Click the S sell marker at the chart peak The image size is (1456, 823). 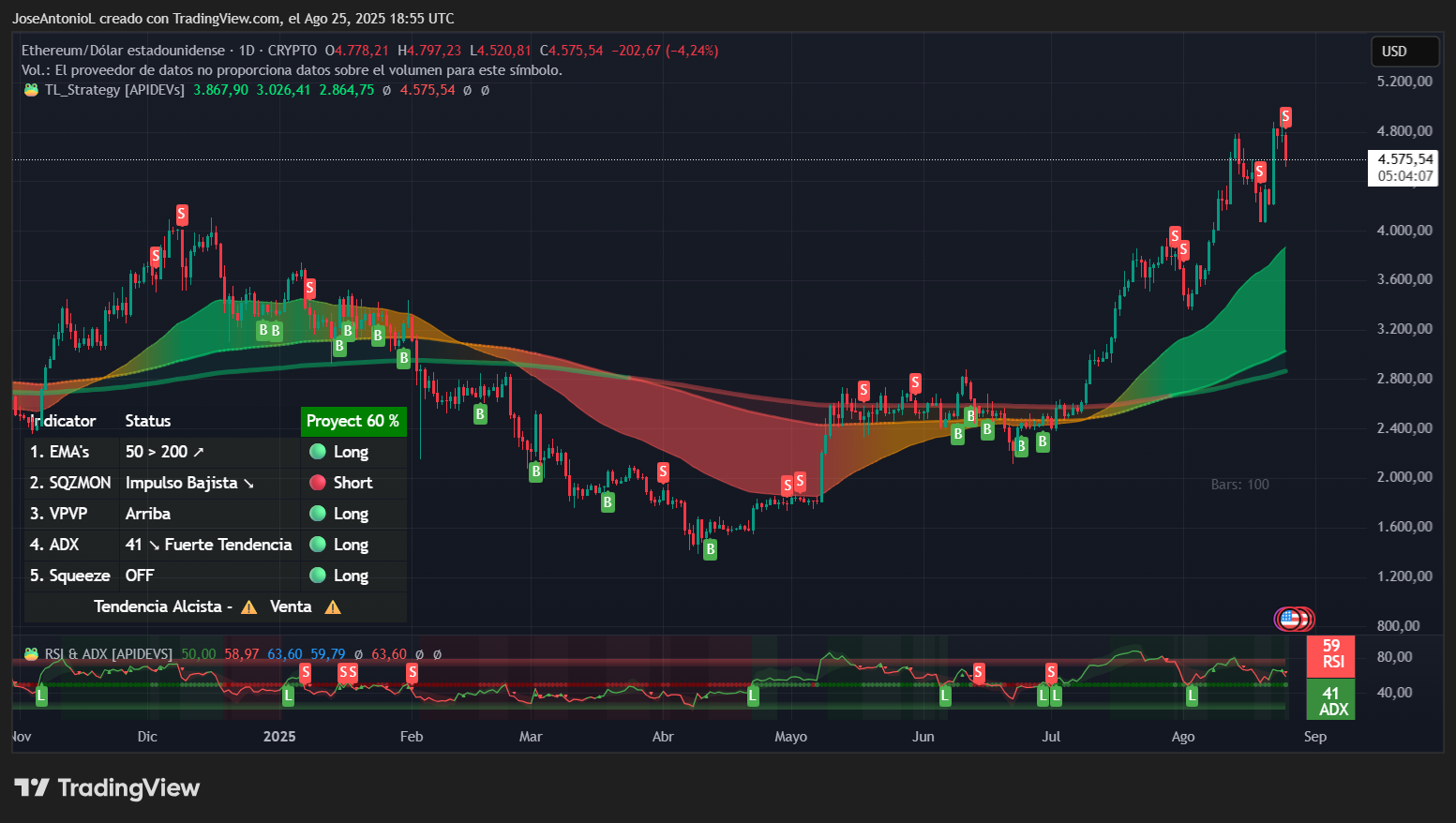coord(1284,116)
